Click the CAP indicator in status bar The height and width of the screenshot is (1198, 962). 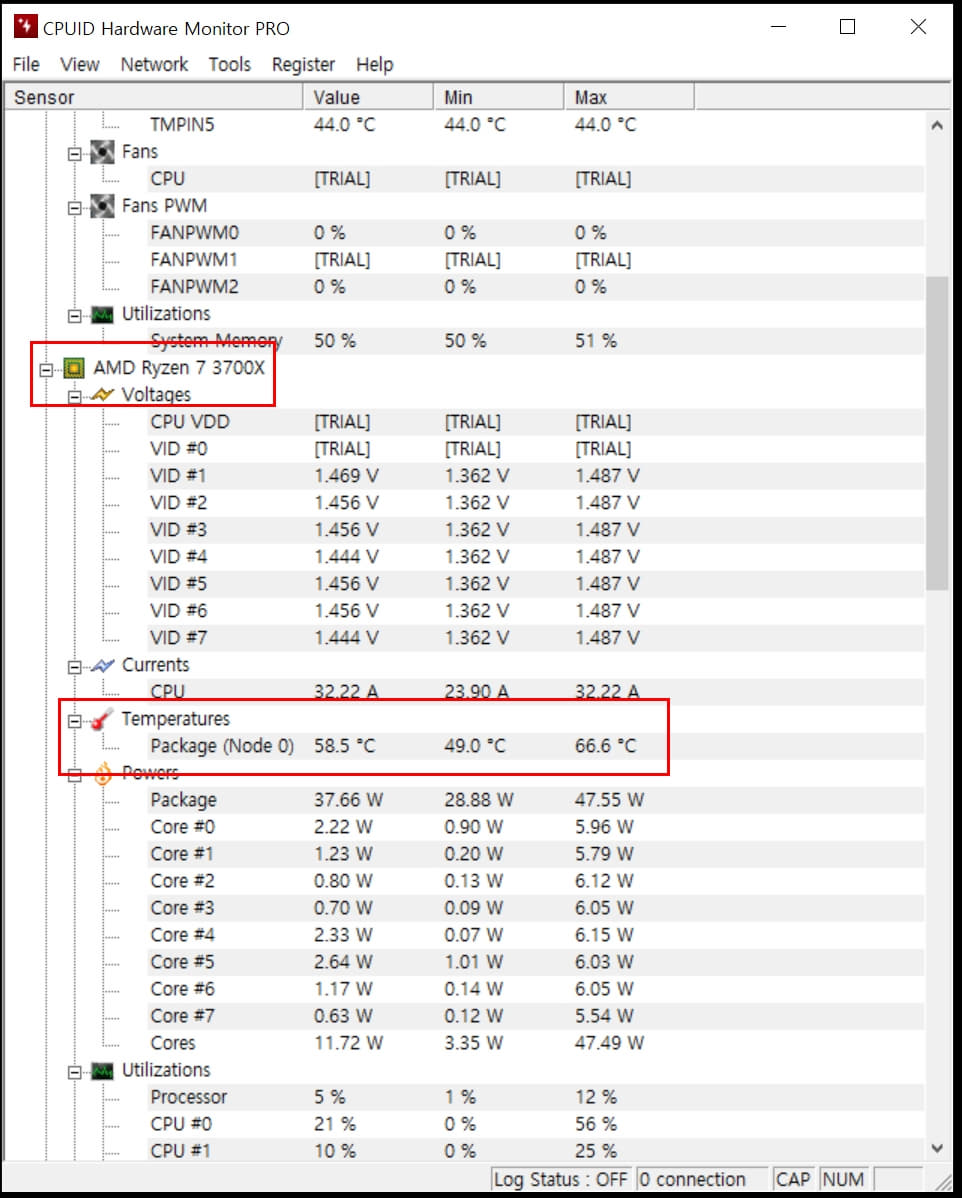pyautogui.click(x=793, y=1180)
